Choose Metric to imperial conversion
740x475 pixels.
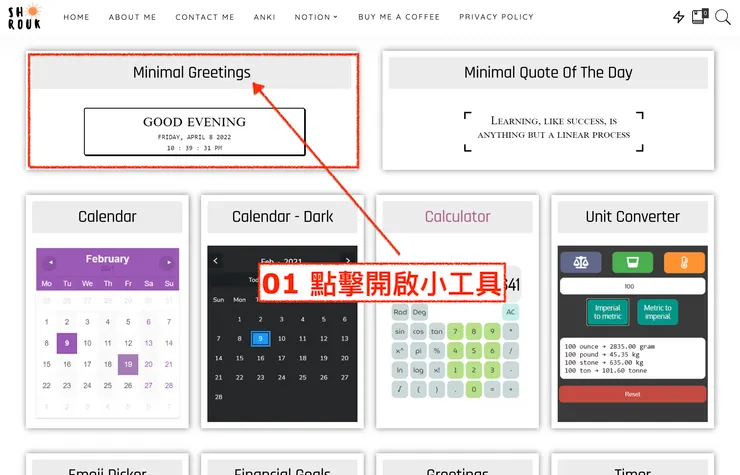point(657,312)
